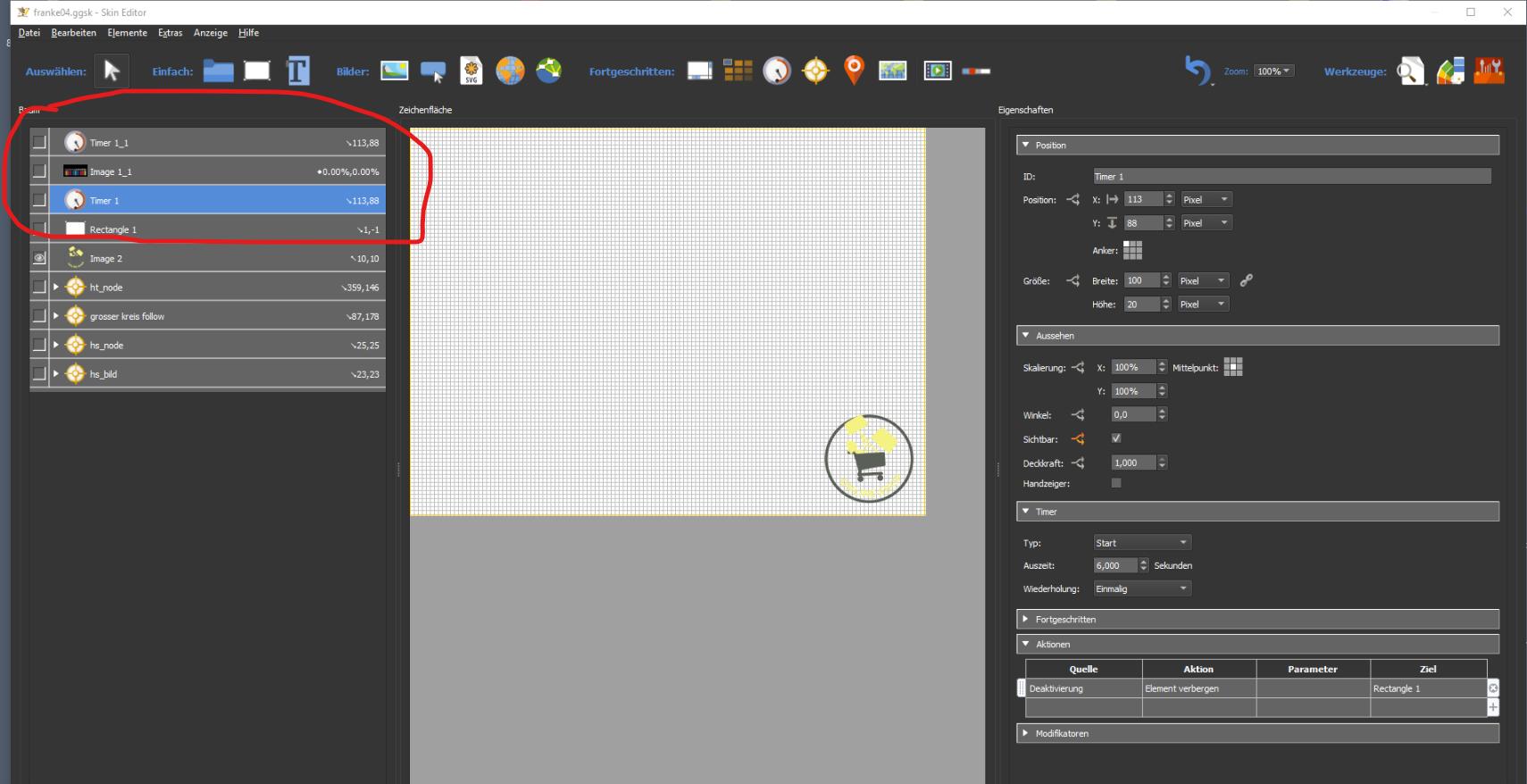Open the Hilfe menu
Screen dimensions: 1527x784
248,33
